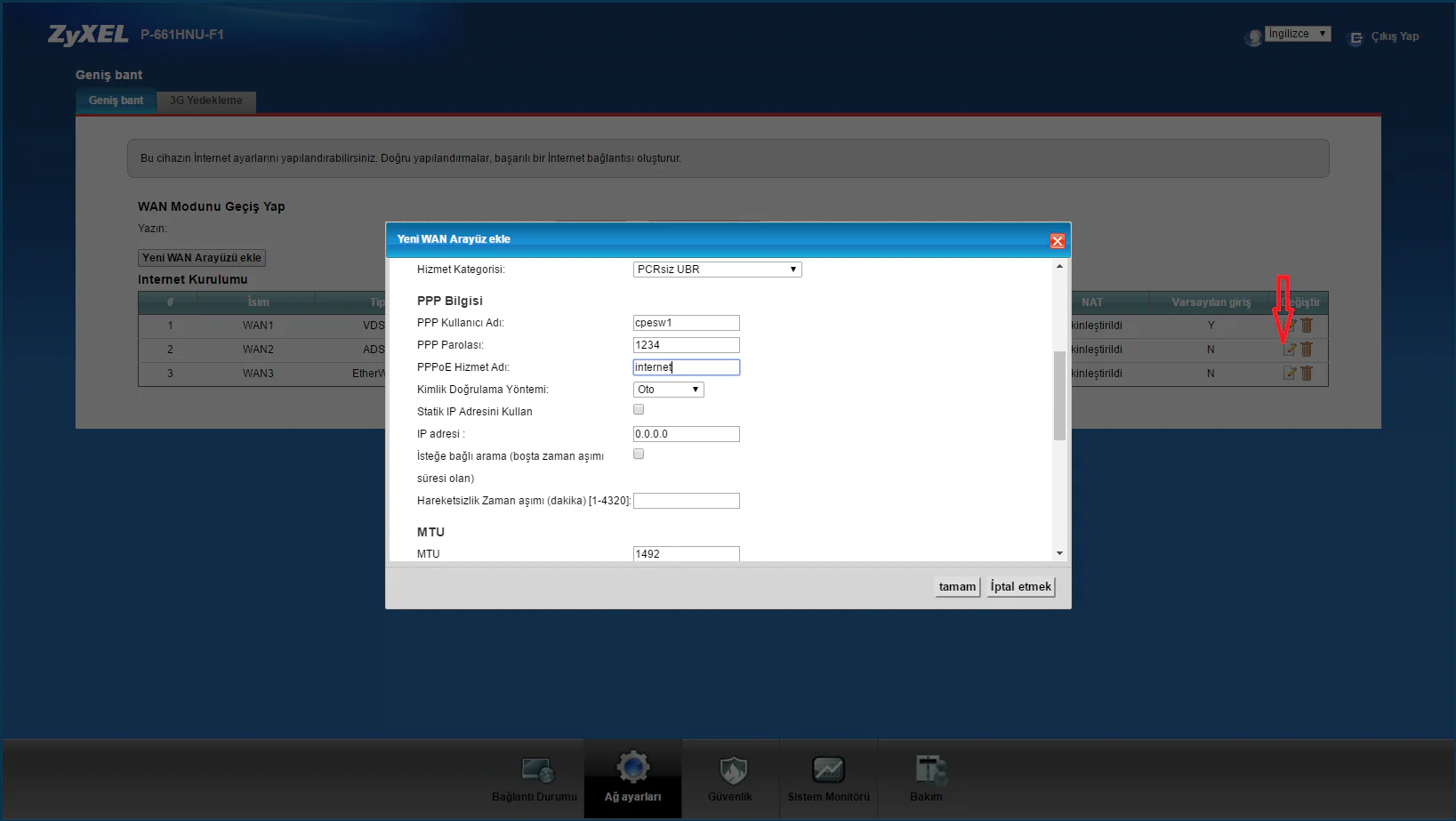This screenshot has height=821, width=1456.
Task: Enable the Statik IP Adresini Kullan checkbox
Action: pos(639,410)
